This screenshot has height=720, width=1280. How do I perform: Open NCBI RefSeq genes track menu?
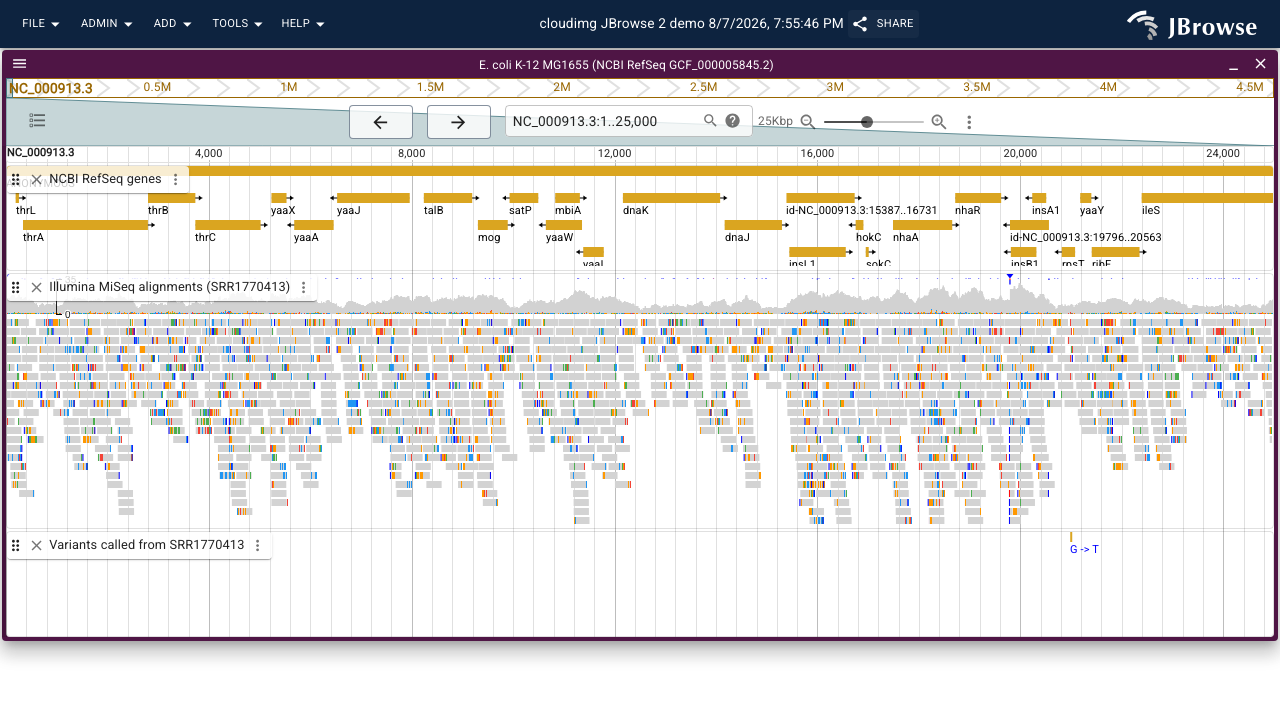(176, 179)
